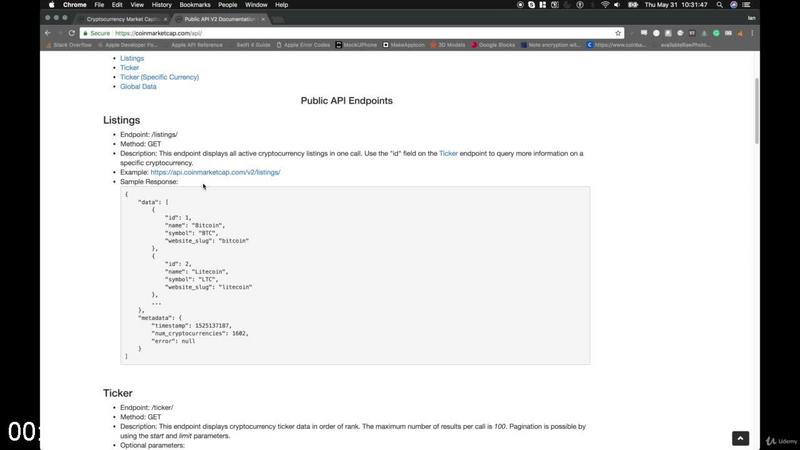The height and width of the screenshot is (450, 800).
Task: Open the View menu
Action: point(137,5)
